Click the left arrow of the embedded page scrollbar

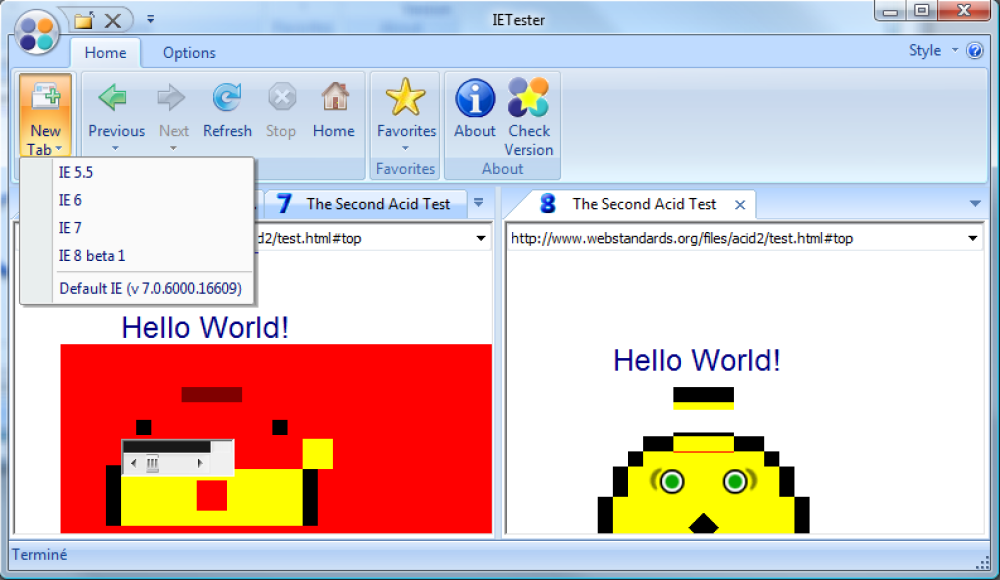[x=132, y=462]
